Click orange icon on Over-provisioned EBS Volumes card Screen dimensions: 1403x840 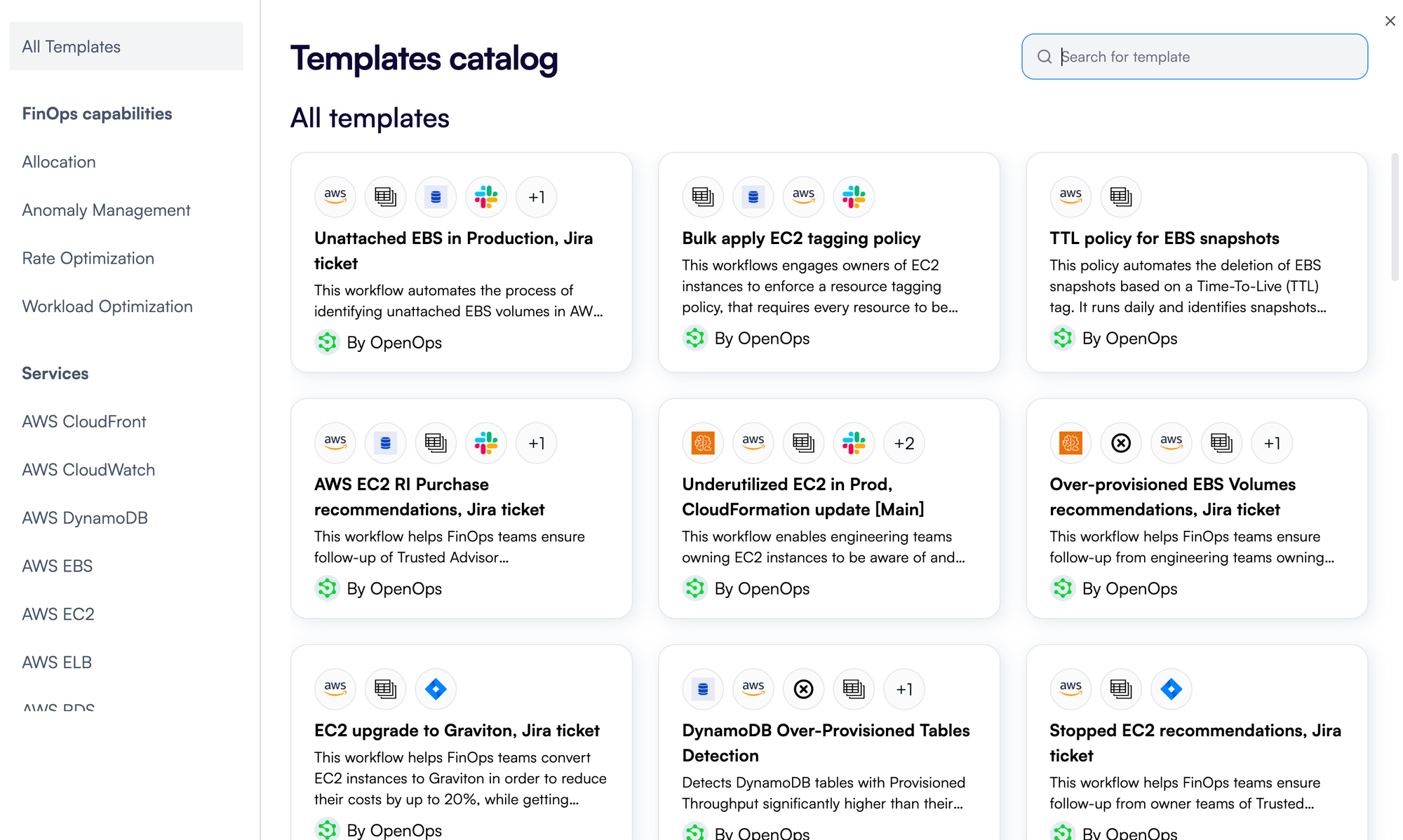1070,442
